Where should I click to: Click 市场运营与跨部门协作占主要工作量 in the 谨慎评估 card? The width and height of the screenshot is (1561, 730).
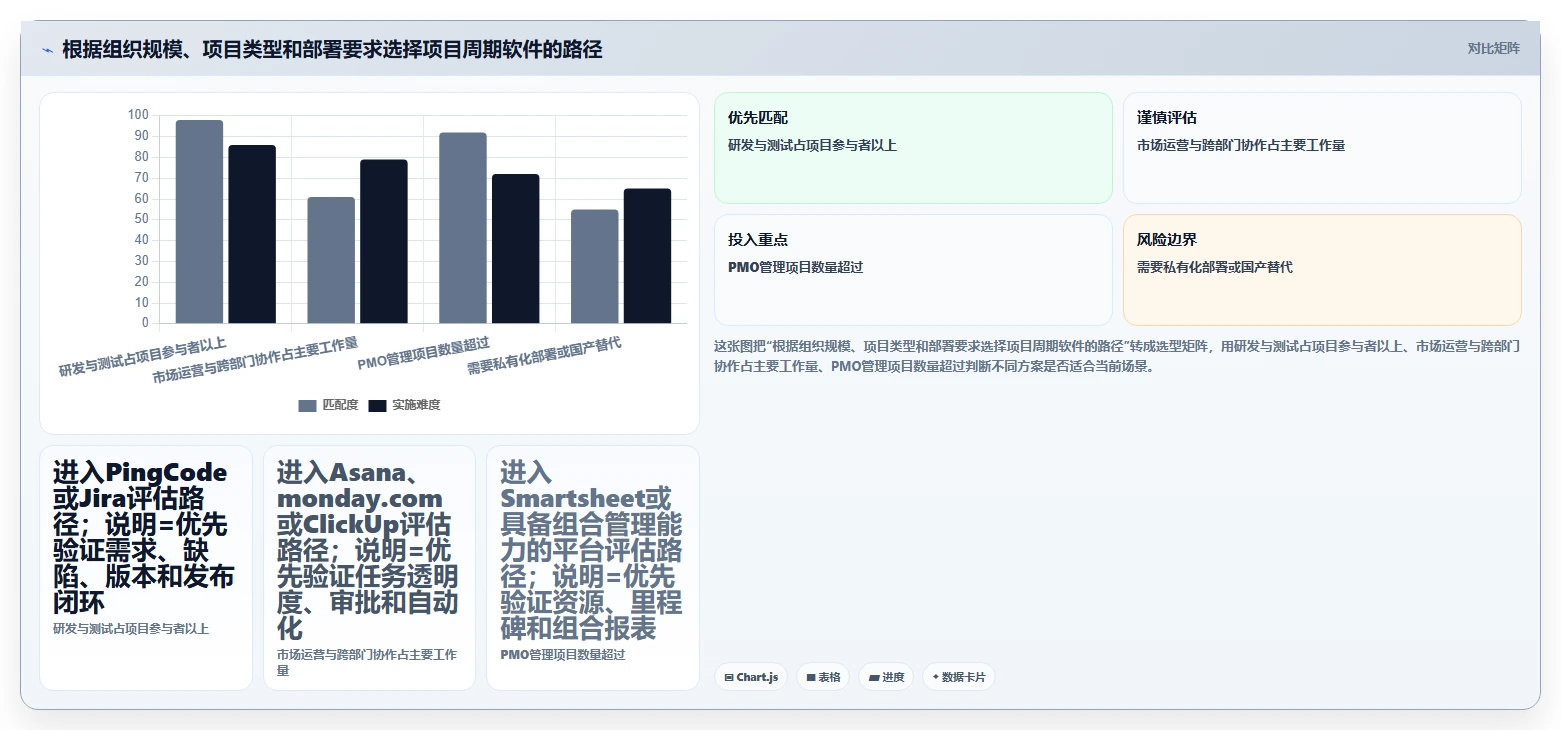click(1241, 145)
